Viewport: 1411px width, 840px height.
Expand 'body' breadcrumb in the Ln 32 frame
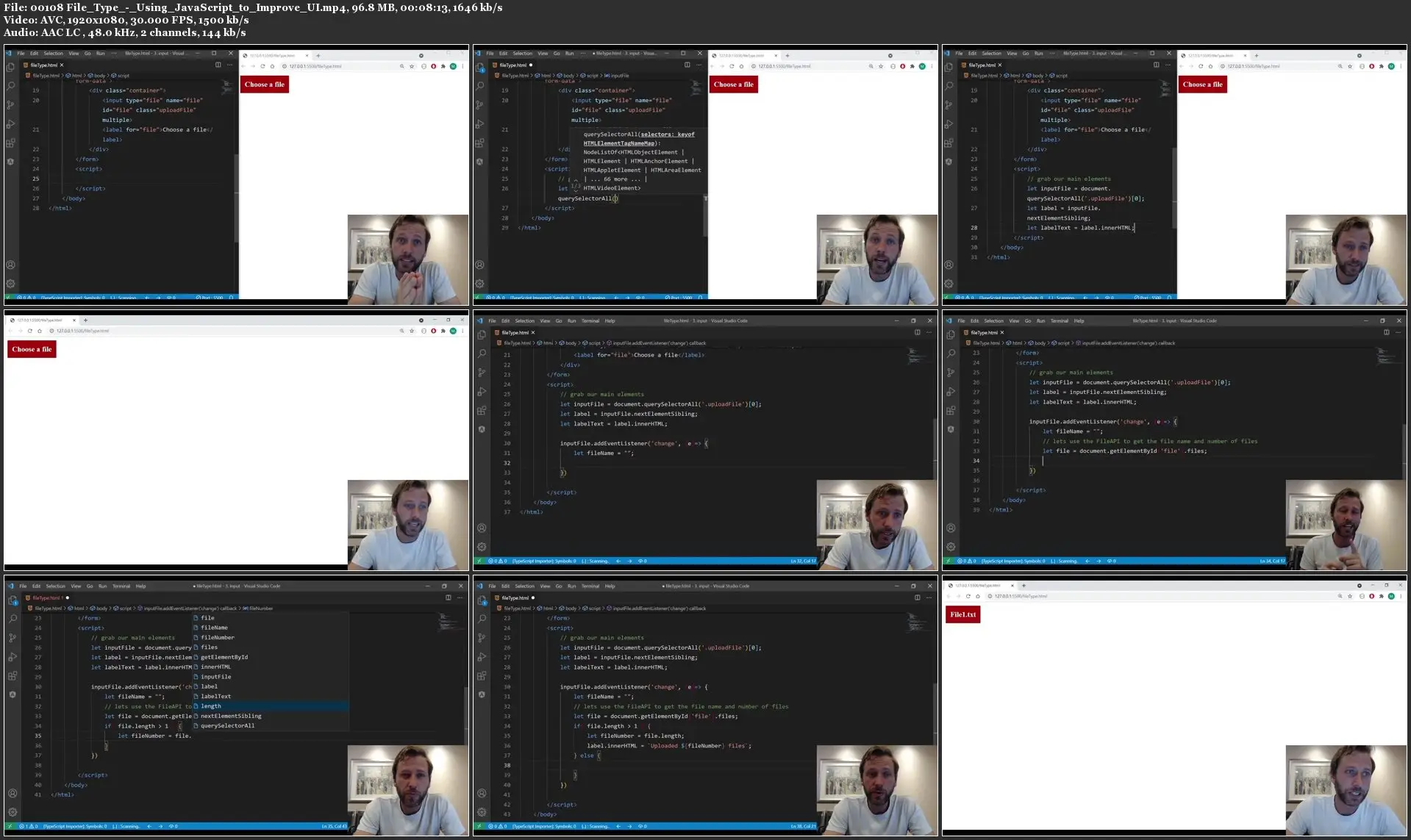coord(568,342)
